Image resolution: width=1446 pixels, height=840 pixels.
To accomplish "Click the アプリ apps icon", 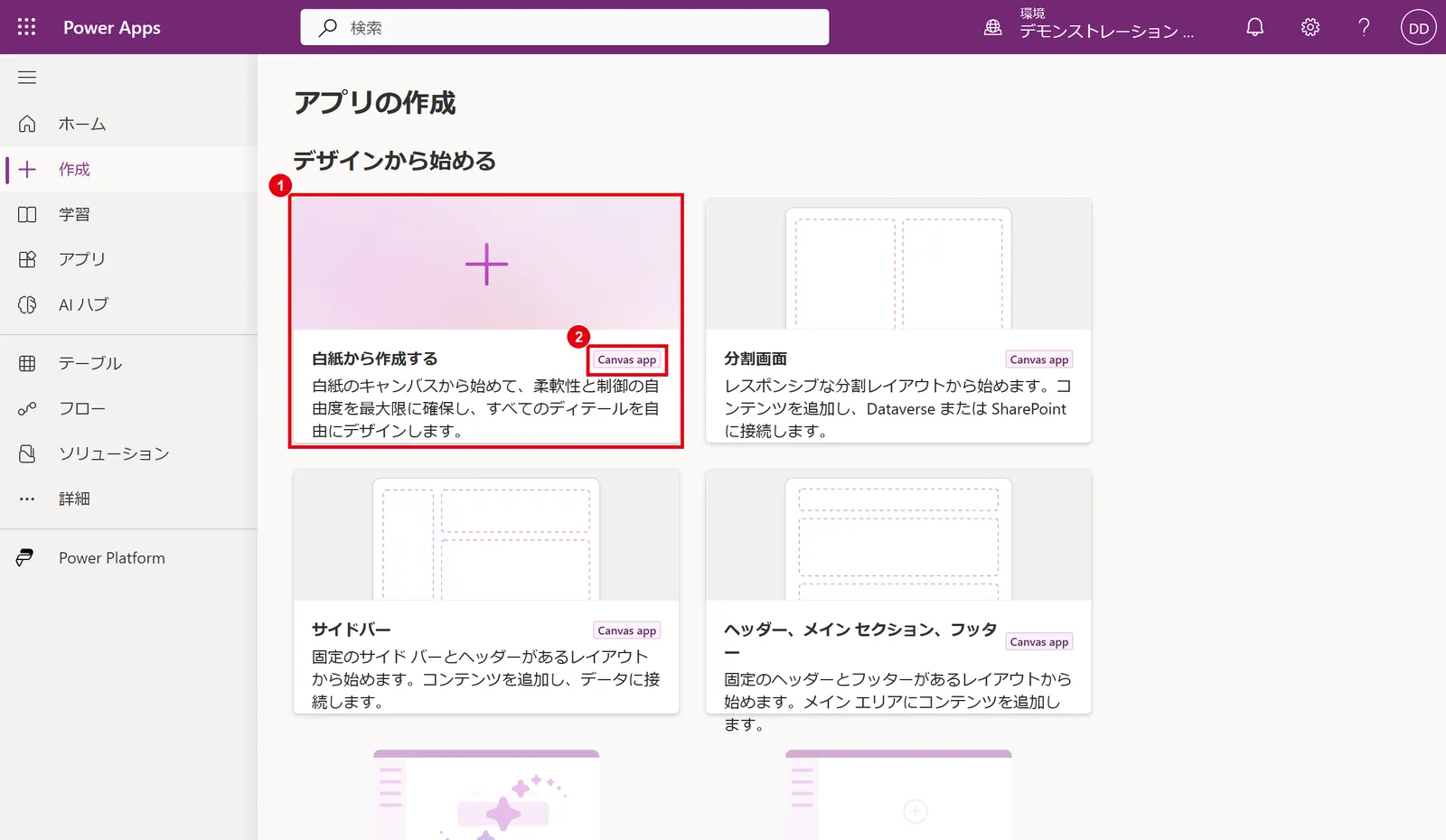I will (x=27, y=259).
